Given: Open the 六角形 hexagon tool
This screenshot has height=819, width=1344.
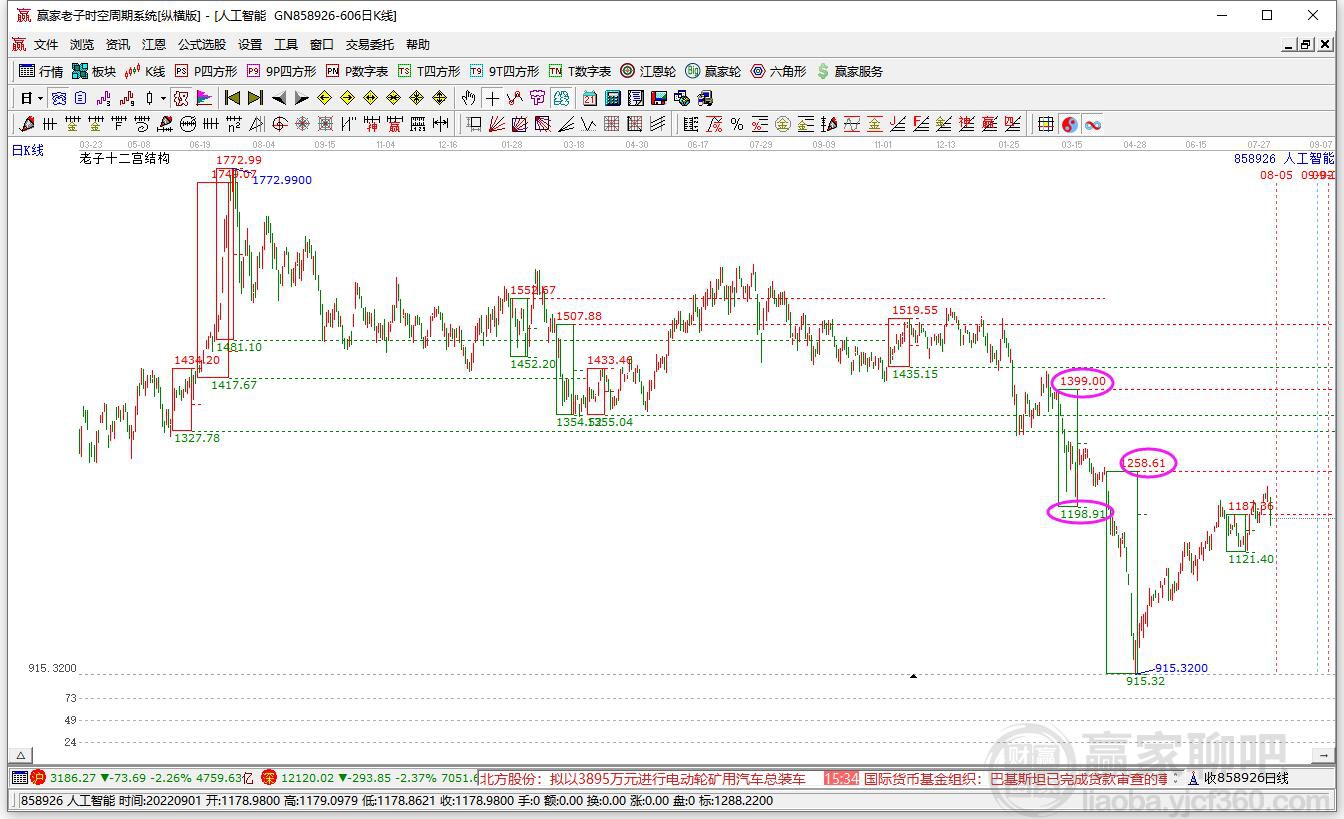Looking at the screenshot, I should tap(778, 71).
